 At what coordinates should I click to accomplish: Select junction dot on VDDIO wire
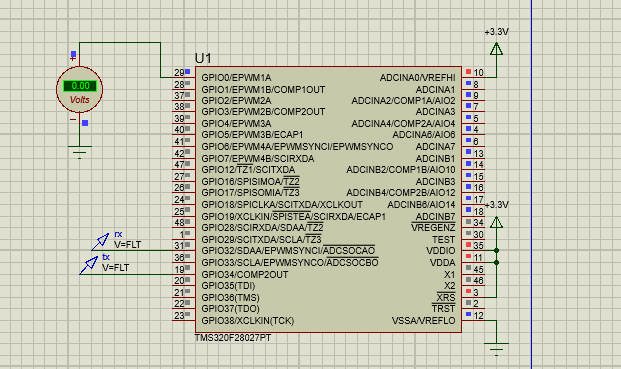click(496, 250)
